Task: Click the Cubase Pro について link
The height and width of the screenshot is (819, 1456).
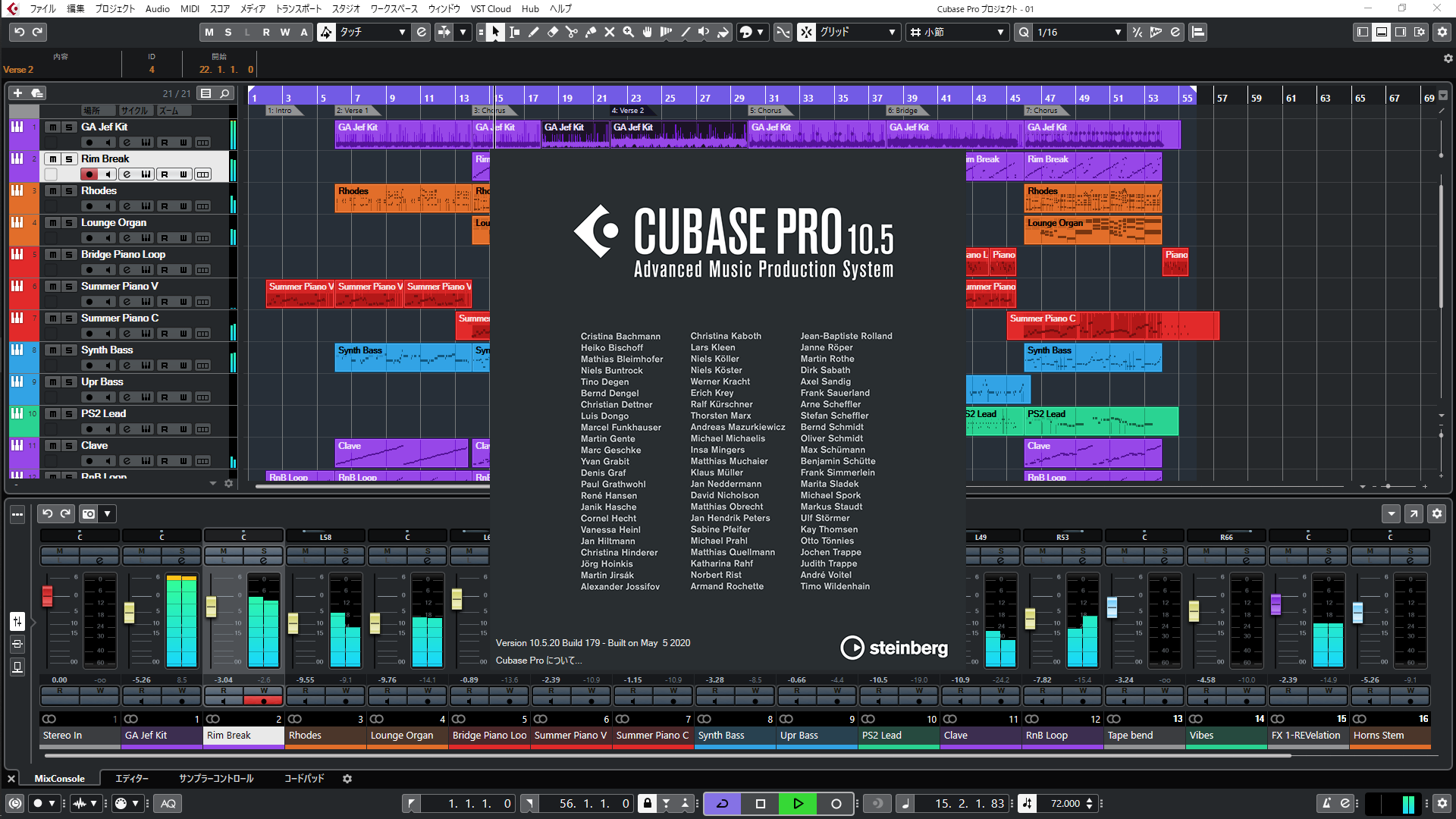Action: 538,660
